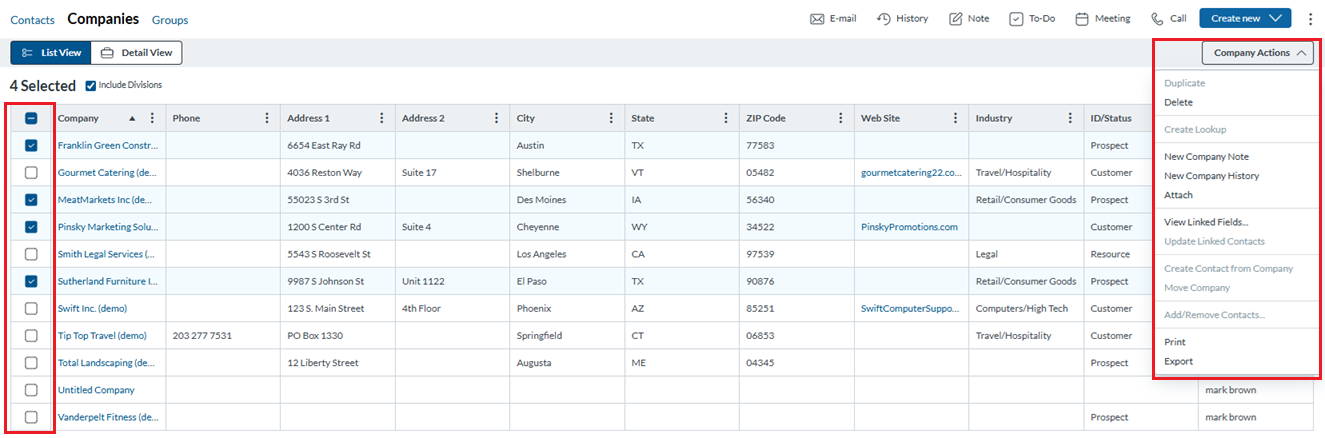The width and height of the screenshot is (1325, 438).
Task: Open Company column options menu
Action: [152, 118]
